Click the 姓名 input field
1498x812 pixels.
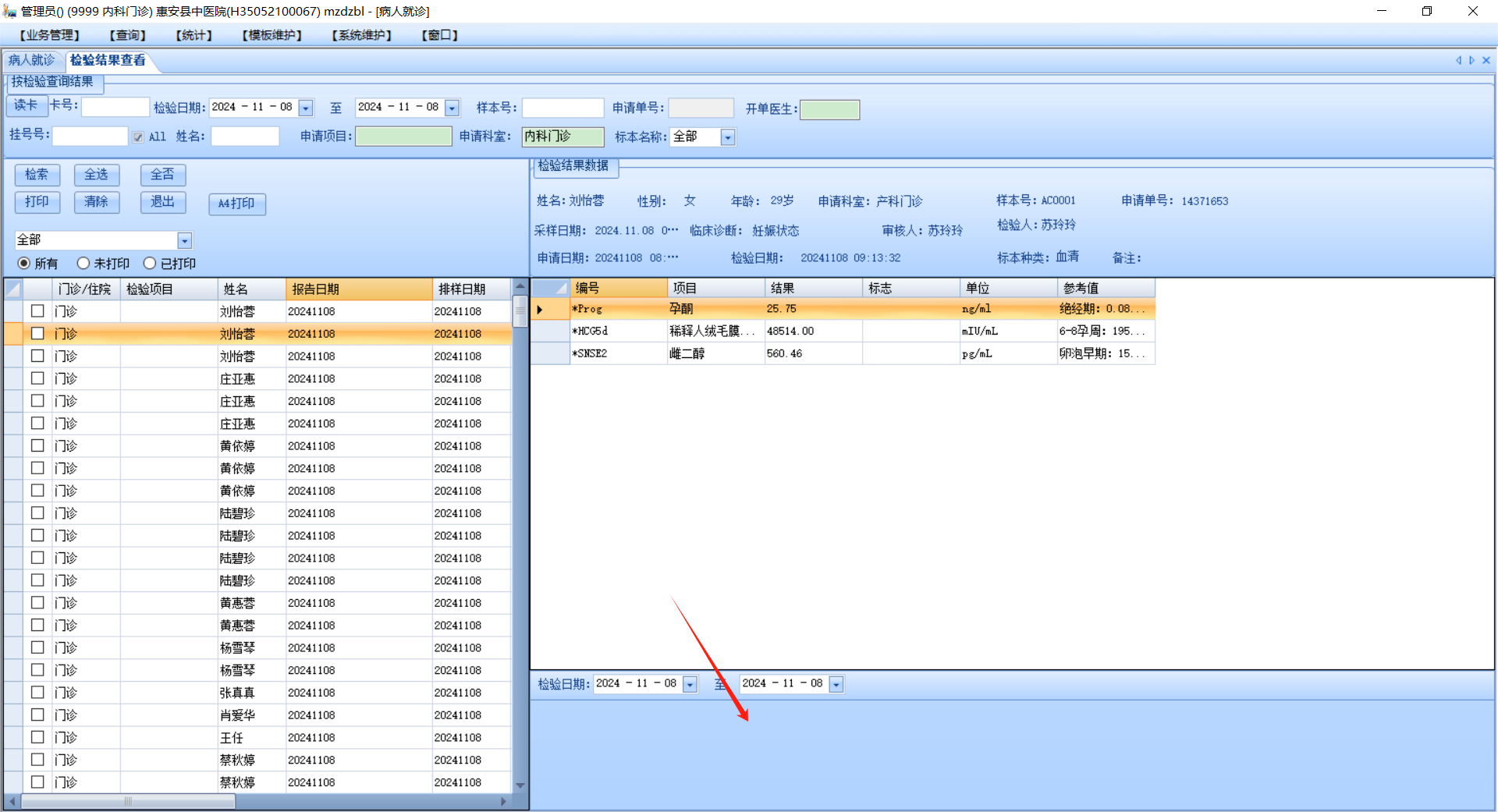(x=245, y=137)
